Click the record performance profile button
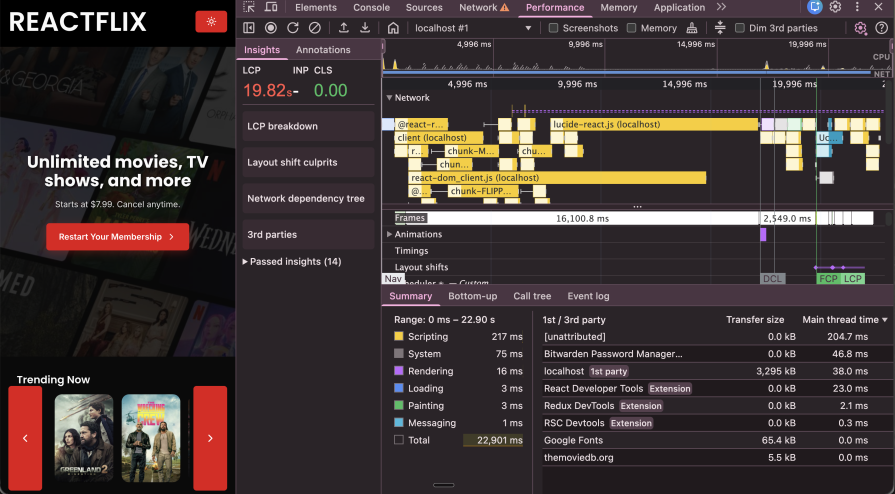Screen dimensions: 895x494 click(x=271, y=28)
